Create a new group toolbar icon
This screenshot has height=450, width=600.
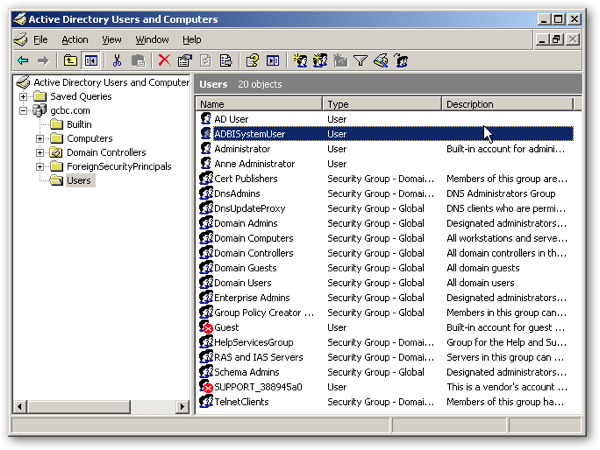coord(320,60)
